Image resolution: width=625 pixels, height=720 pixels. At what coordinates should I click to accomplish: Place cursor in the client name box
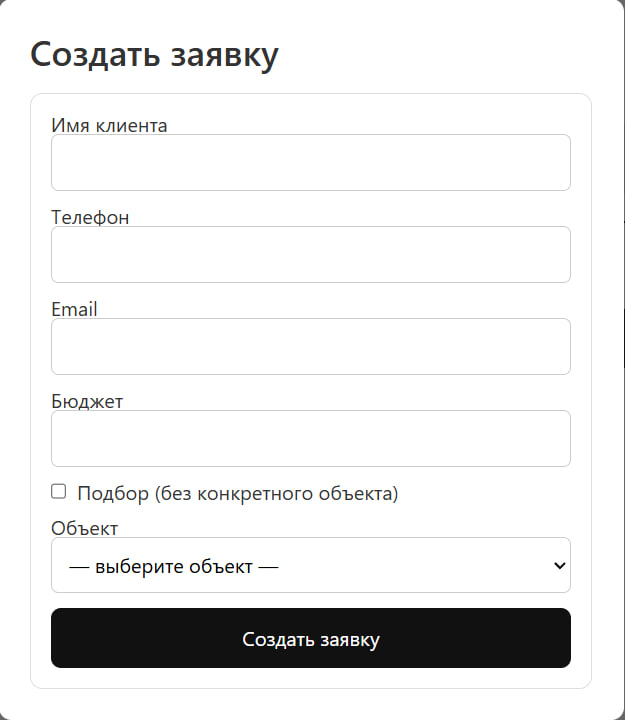point(310,163)
